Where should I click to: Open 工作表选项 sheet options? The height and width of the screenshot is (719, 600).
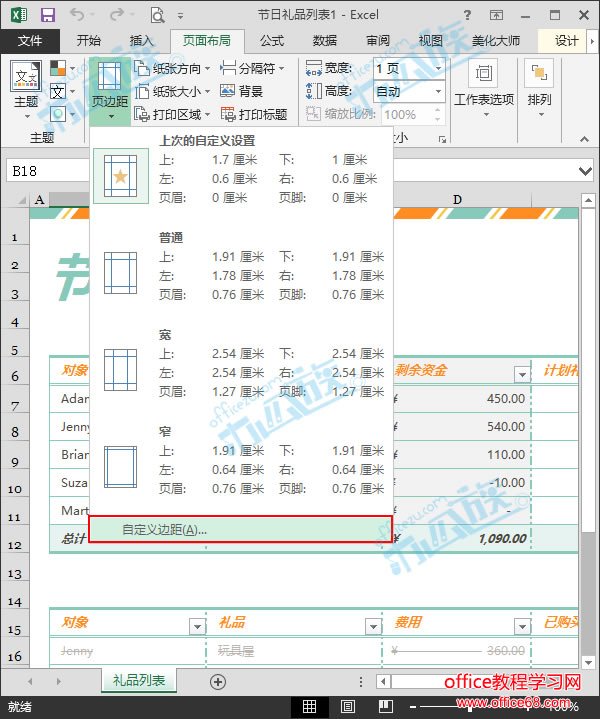(484, 89)
